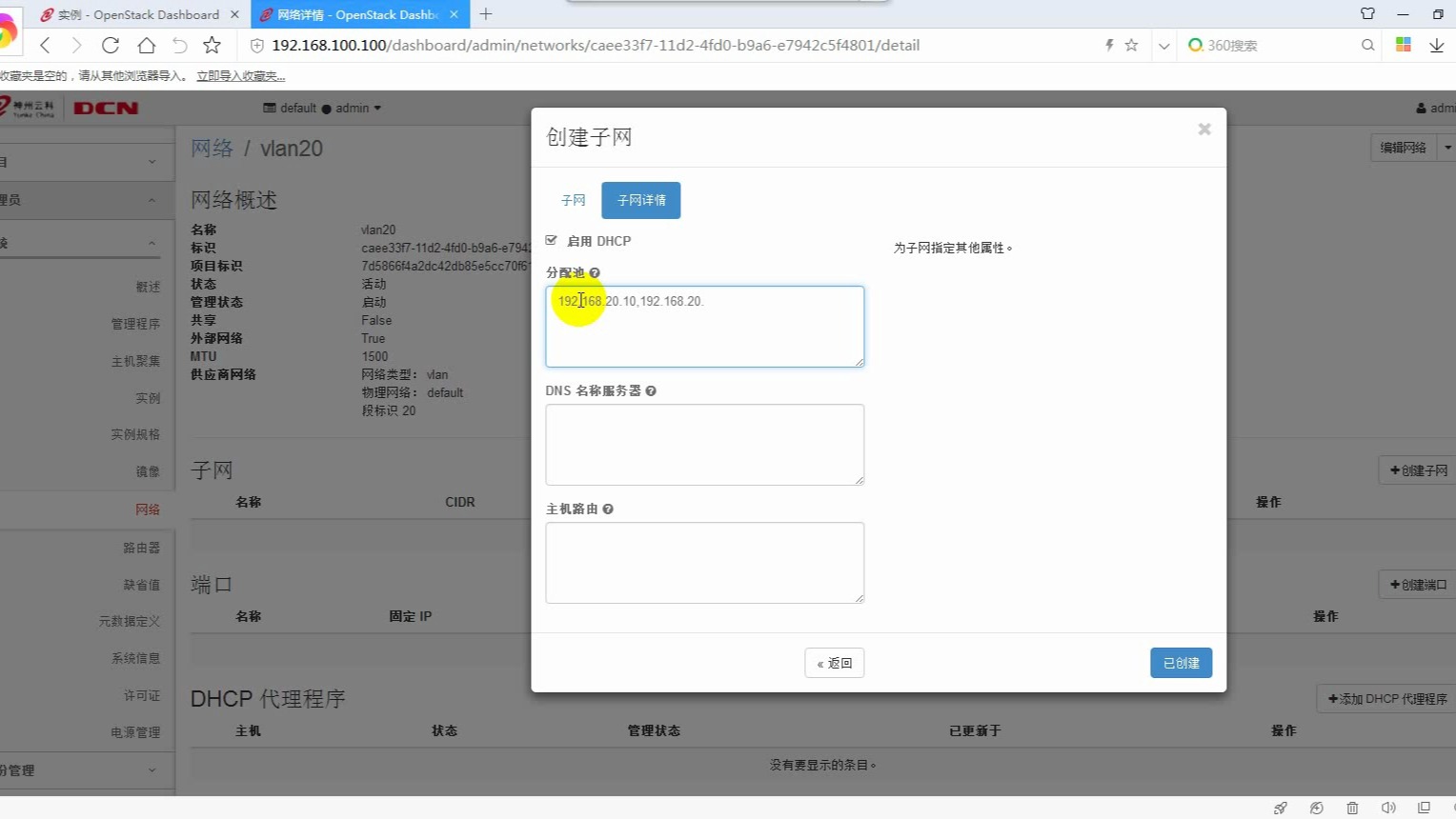The image size is (1456, 819).
Task: Expand the 身份管理 sidebar section chevron
Action: [x=152, y=769]
